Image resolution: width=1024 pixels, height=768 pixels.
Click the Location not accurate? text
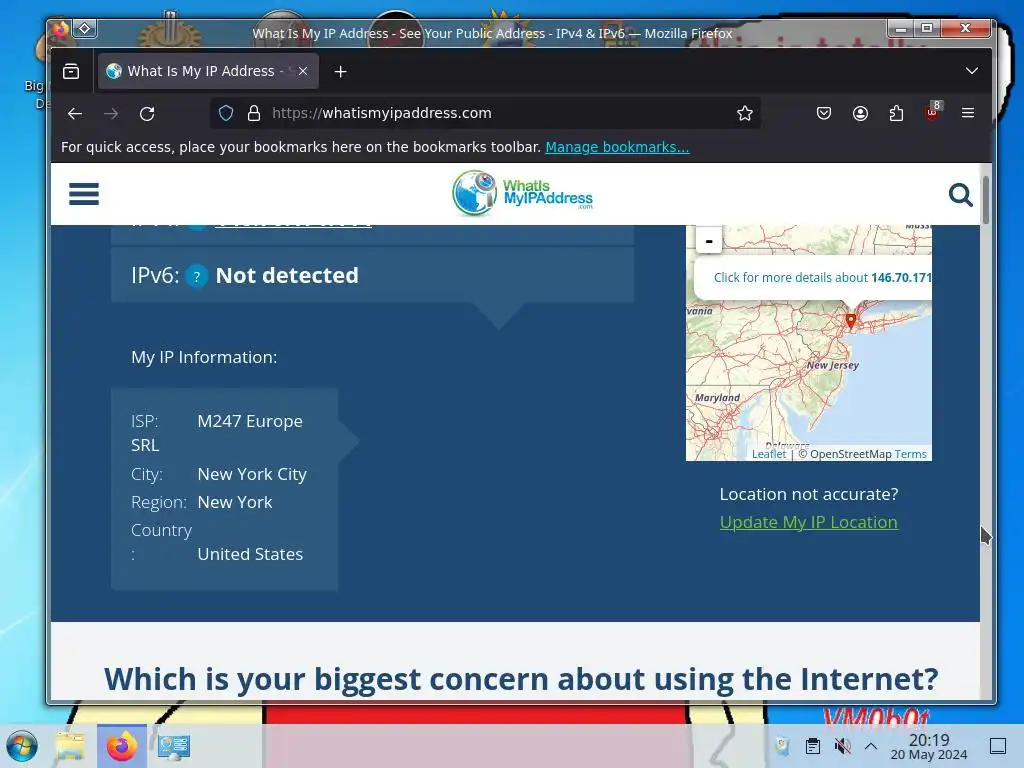tap(808, 494)
